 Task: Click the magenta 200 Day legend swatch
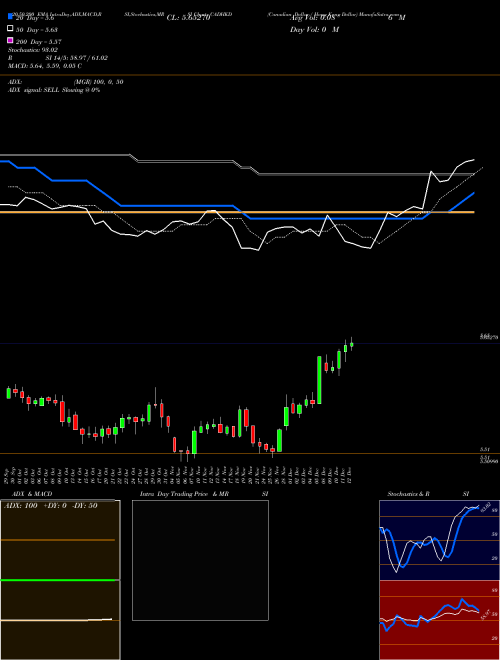10,40
